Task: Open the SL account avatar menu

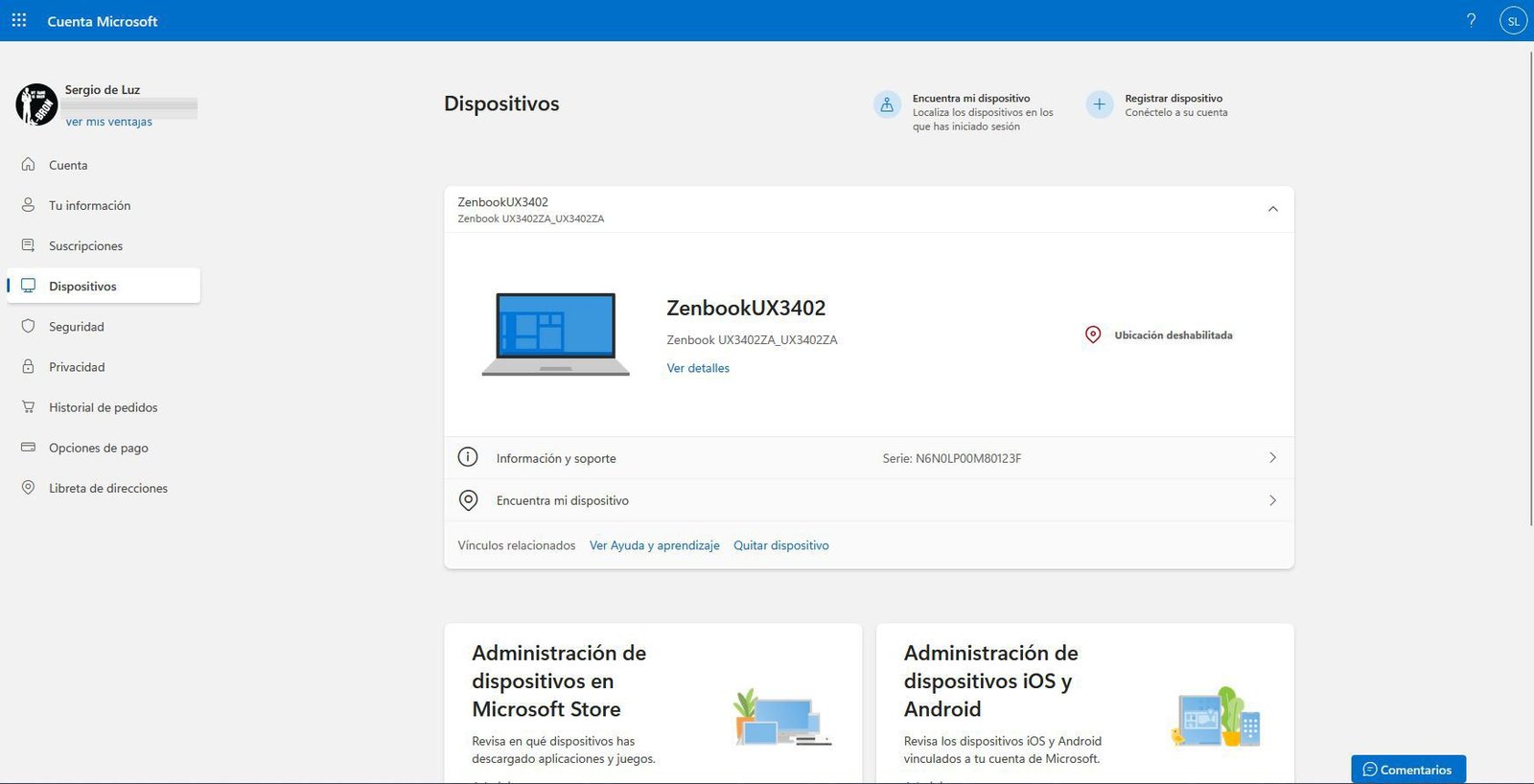Action: tap(1513, 20)
